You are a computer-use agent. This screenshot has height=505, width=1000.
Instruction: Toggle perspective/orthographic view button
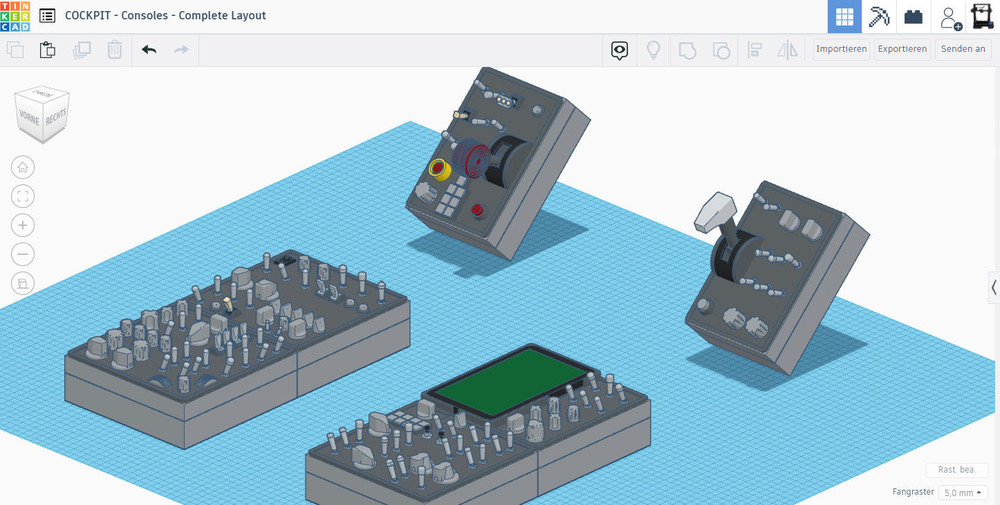[24, 283]
